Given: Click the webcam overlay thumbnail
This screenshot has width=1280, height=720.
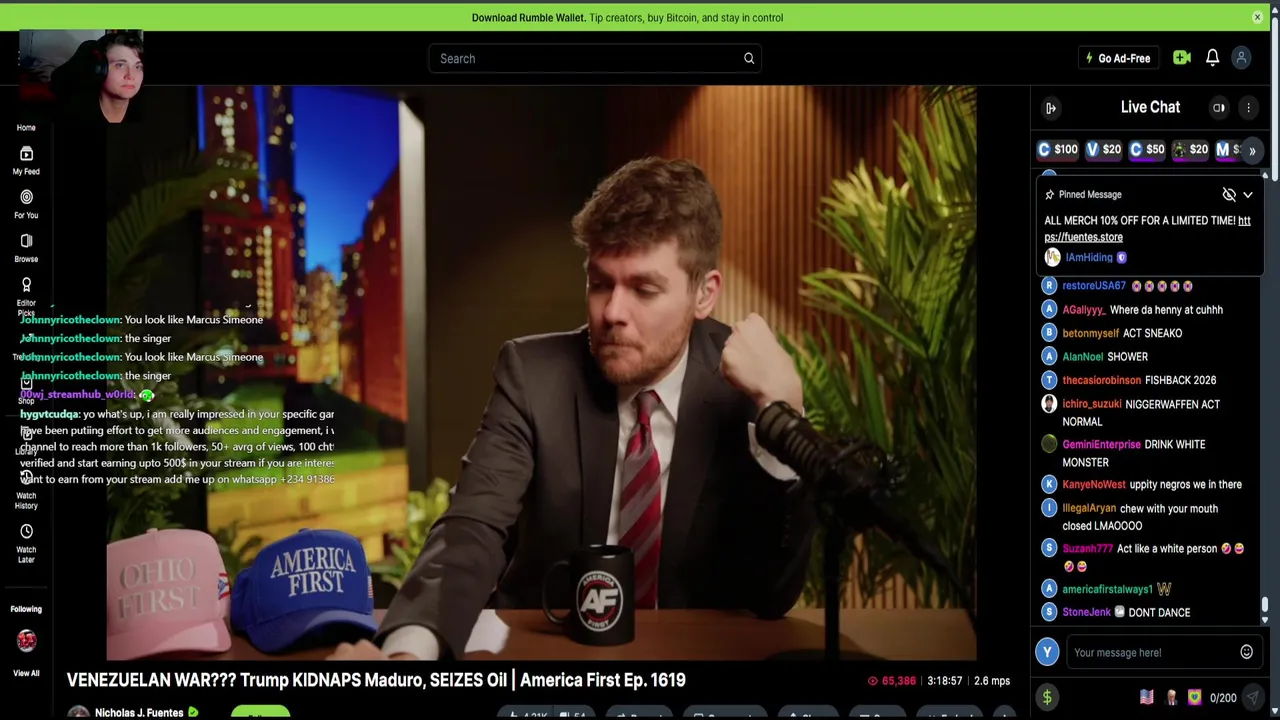Looking at the screenshot, I should 80,76.
